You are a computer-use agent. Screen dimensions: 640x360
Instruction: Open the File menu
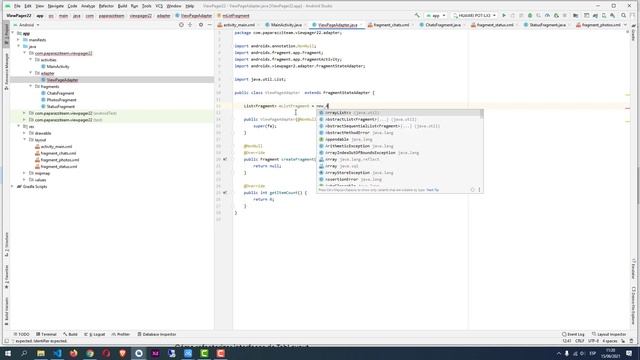click(17, 6)
